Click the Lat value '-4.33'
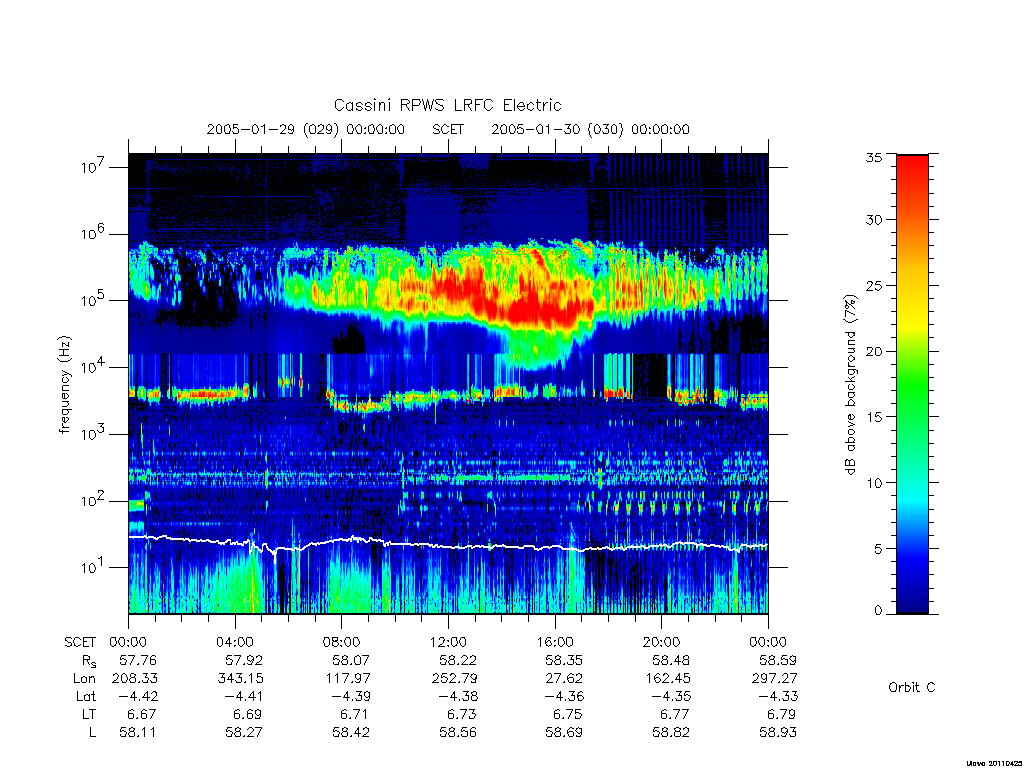Screen dimensions: 1024x768 click(778, 696)
